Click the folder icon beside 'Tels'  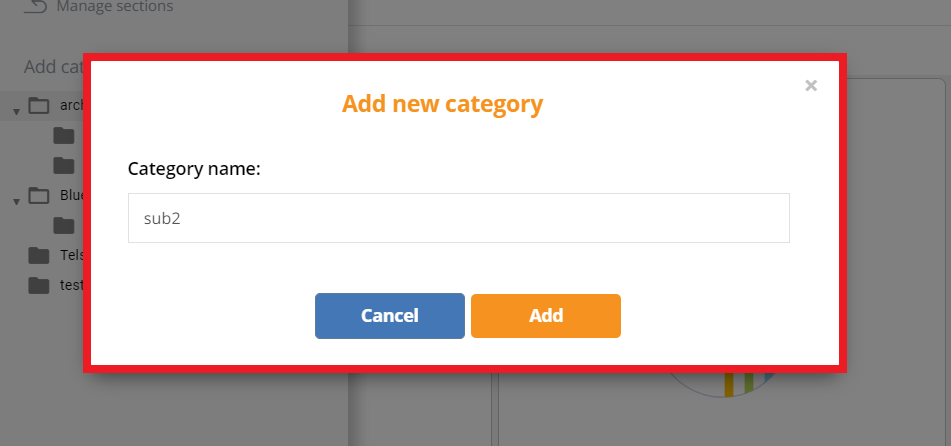(39, 256)
